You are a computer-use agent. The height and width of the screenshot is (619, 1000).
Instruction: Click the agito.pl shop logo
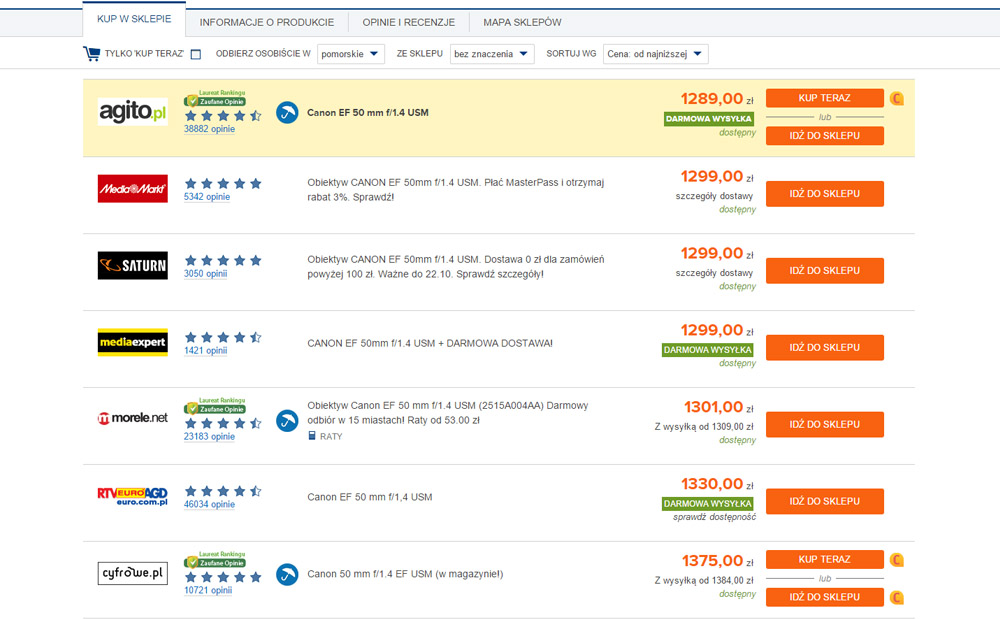[x=133, y=112]
